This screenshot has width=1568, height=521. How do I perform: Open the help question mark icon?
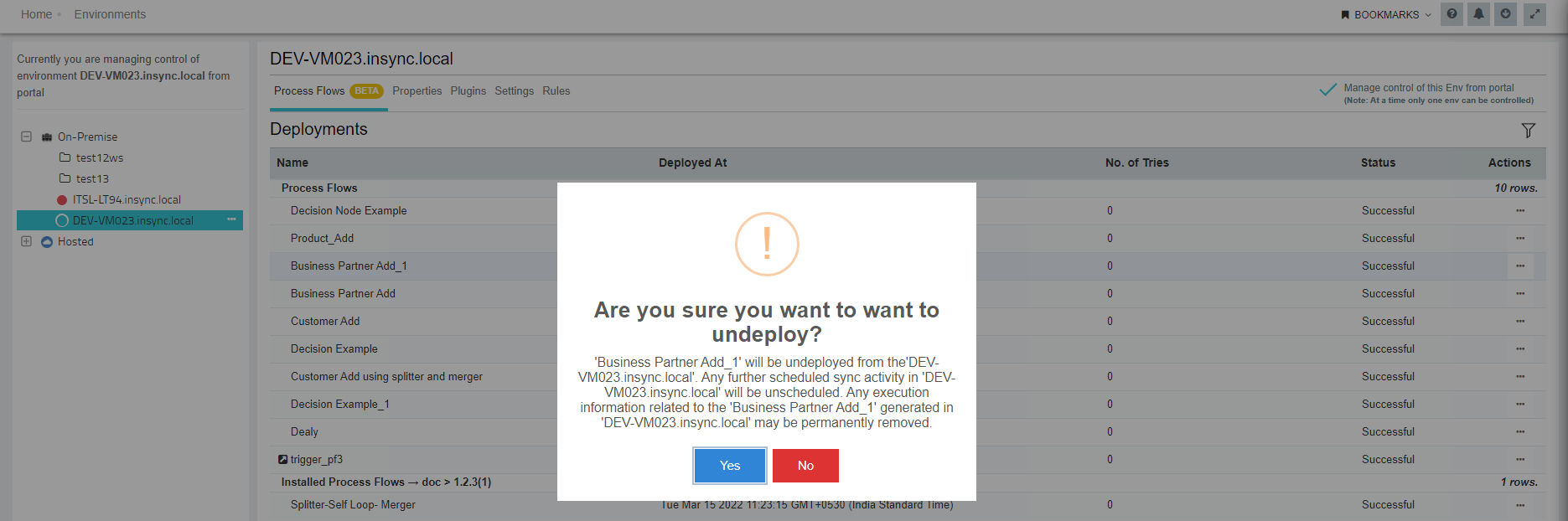pos(1452,14)
